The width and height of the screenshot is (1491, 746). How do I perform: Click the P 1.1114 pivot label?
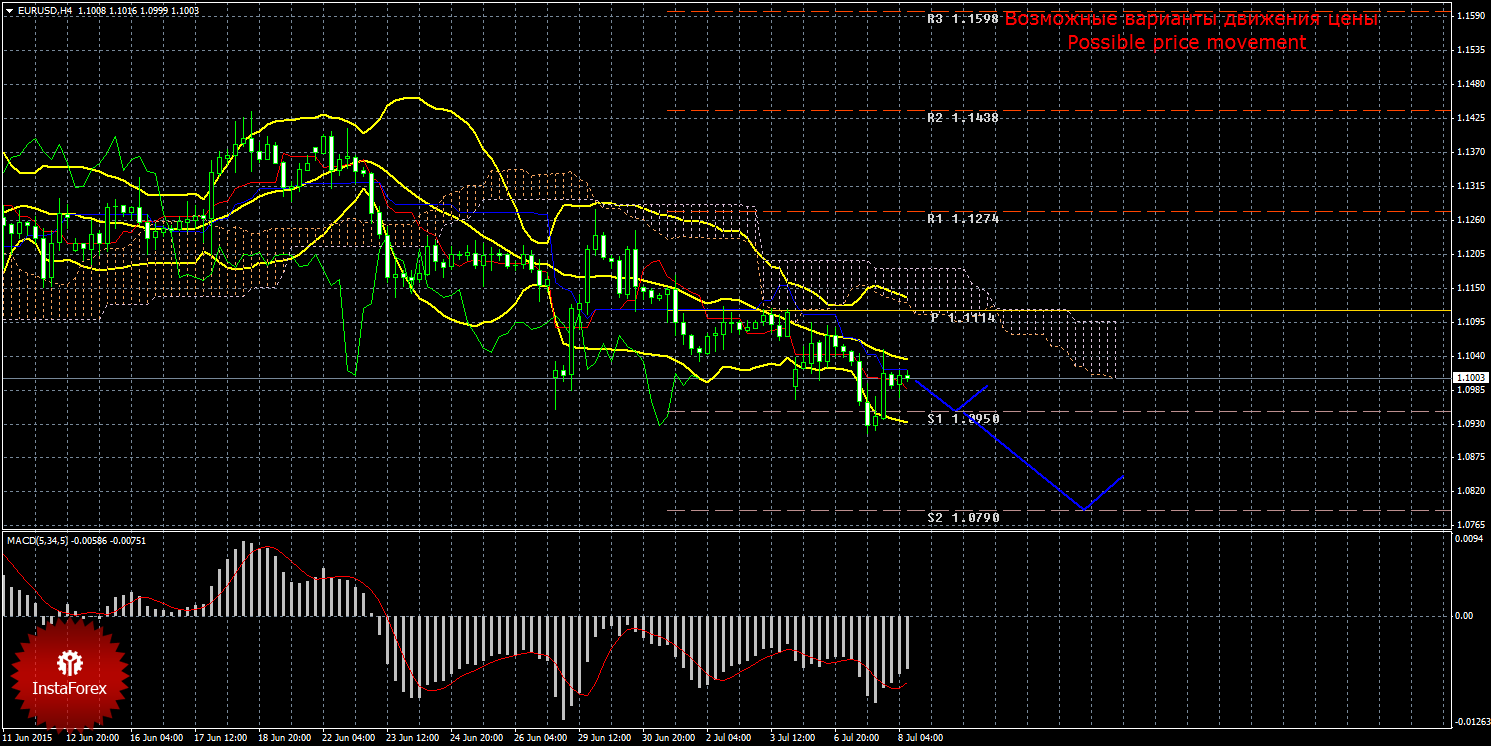click(x=962, y=317)
